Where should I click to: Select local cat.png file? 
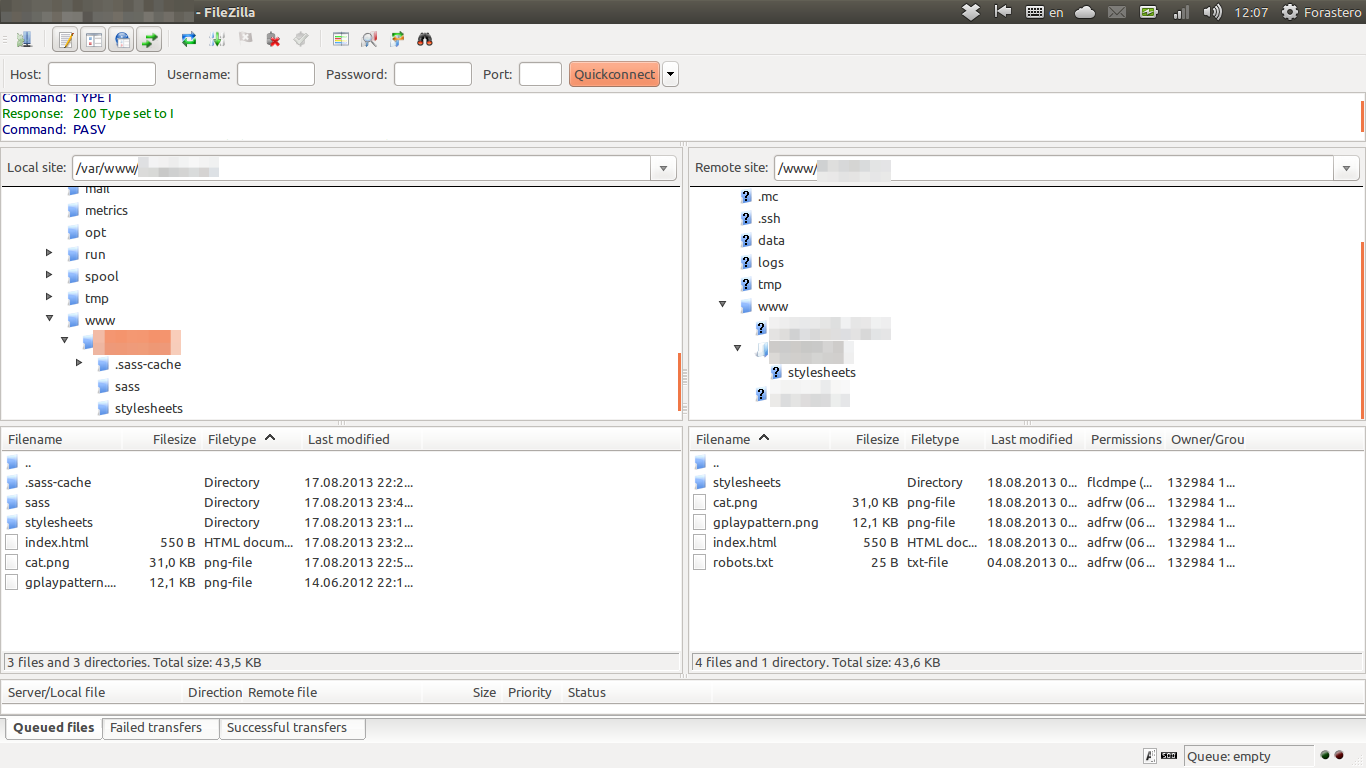tap(341, 562)
